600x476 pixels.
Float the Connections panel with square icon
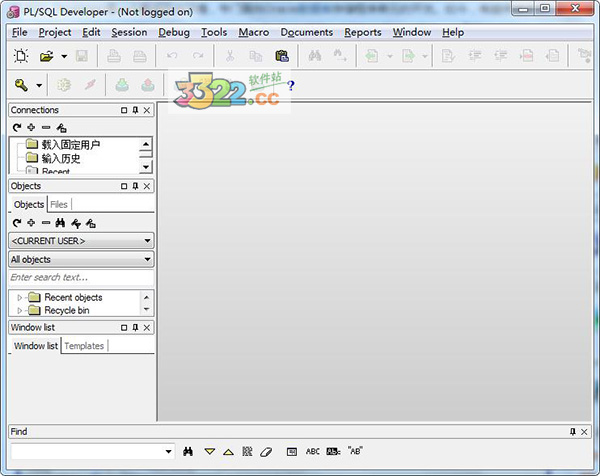click(124, 110)
